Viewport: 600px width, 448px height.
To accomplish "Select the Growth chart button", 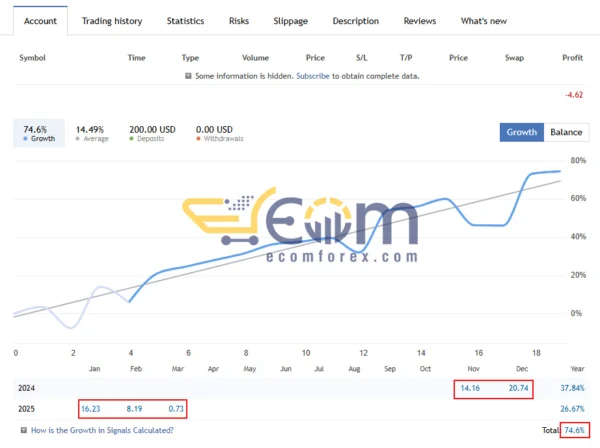I will pos(522,132).
